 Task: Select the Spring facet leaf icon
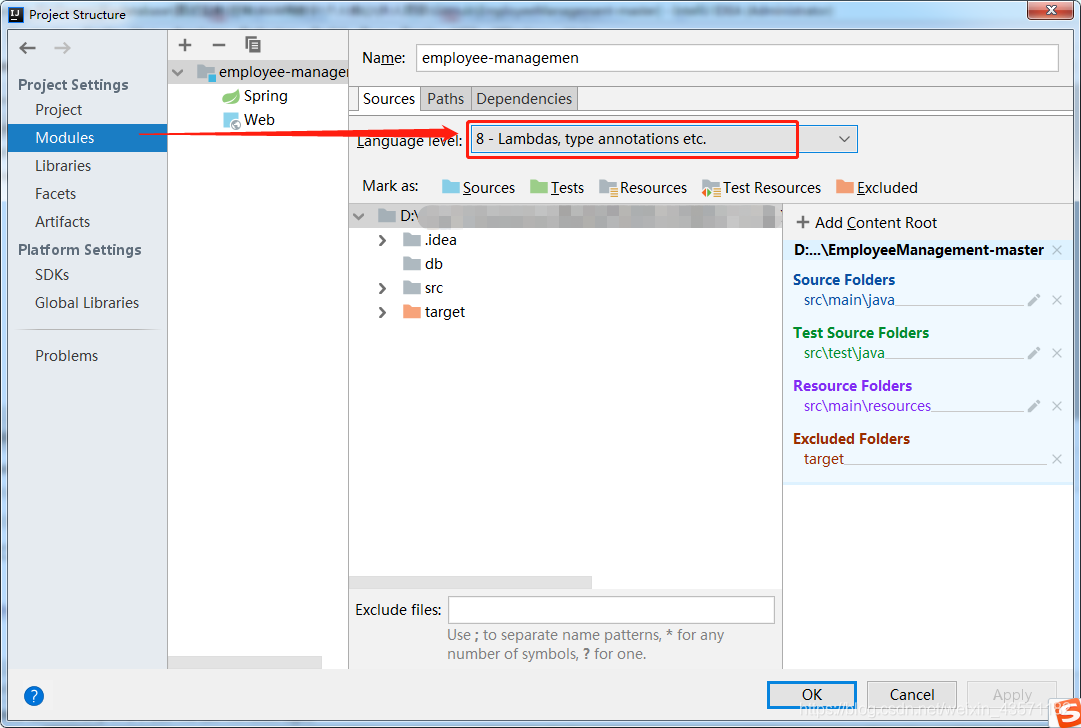tap(230, 97)
